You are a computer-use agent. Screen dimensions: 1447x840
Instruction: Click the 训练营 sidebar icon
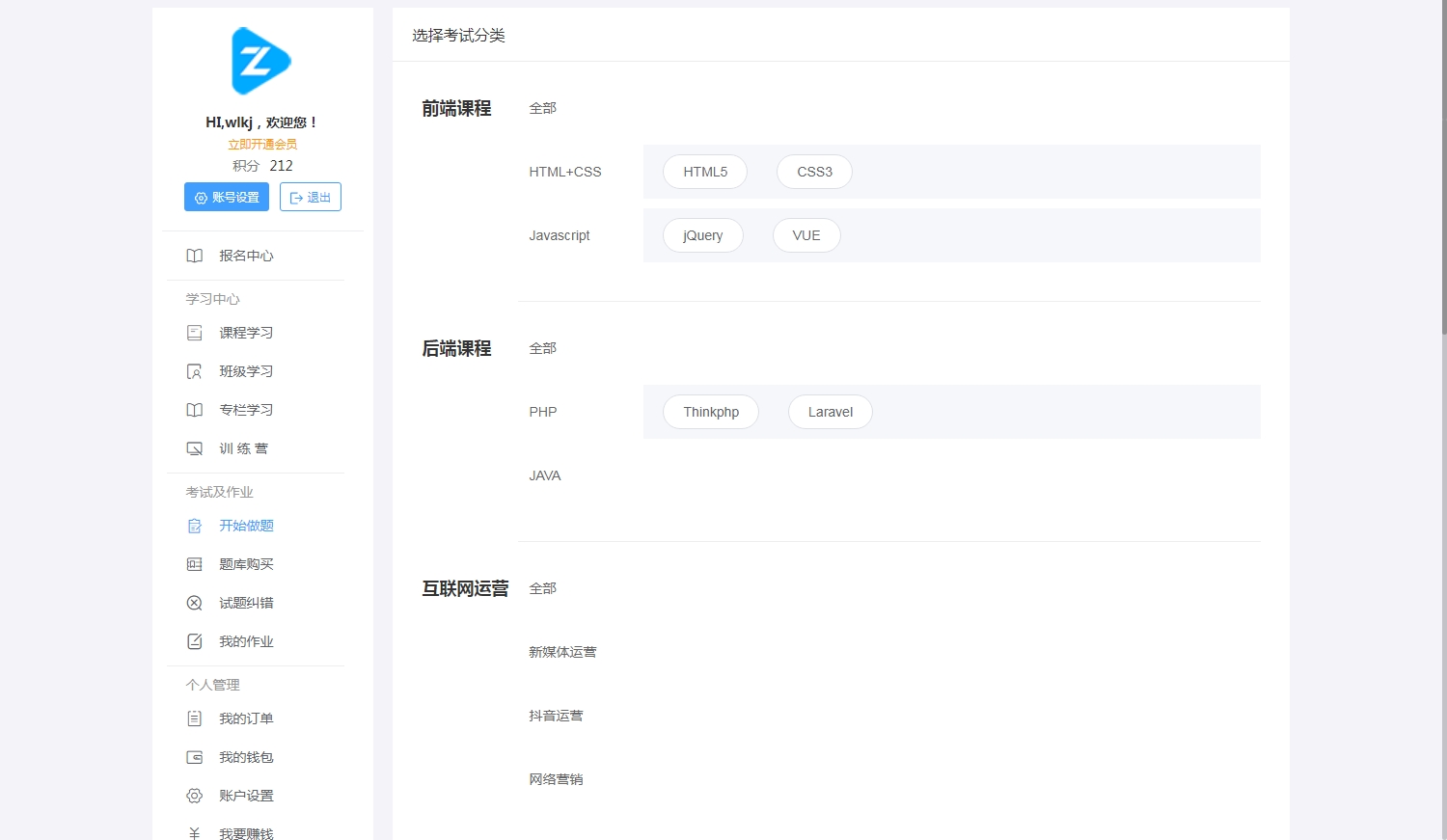pyautogui.click(x=194, y=448)
